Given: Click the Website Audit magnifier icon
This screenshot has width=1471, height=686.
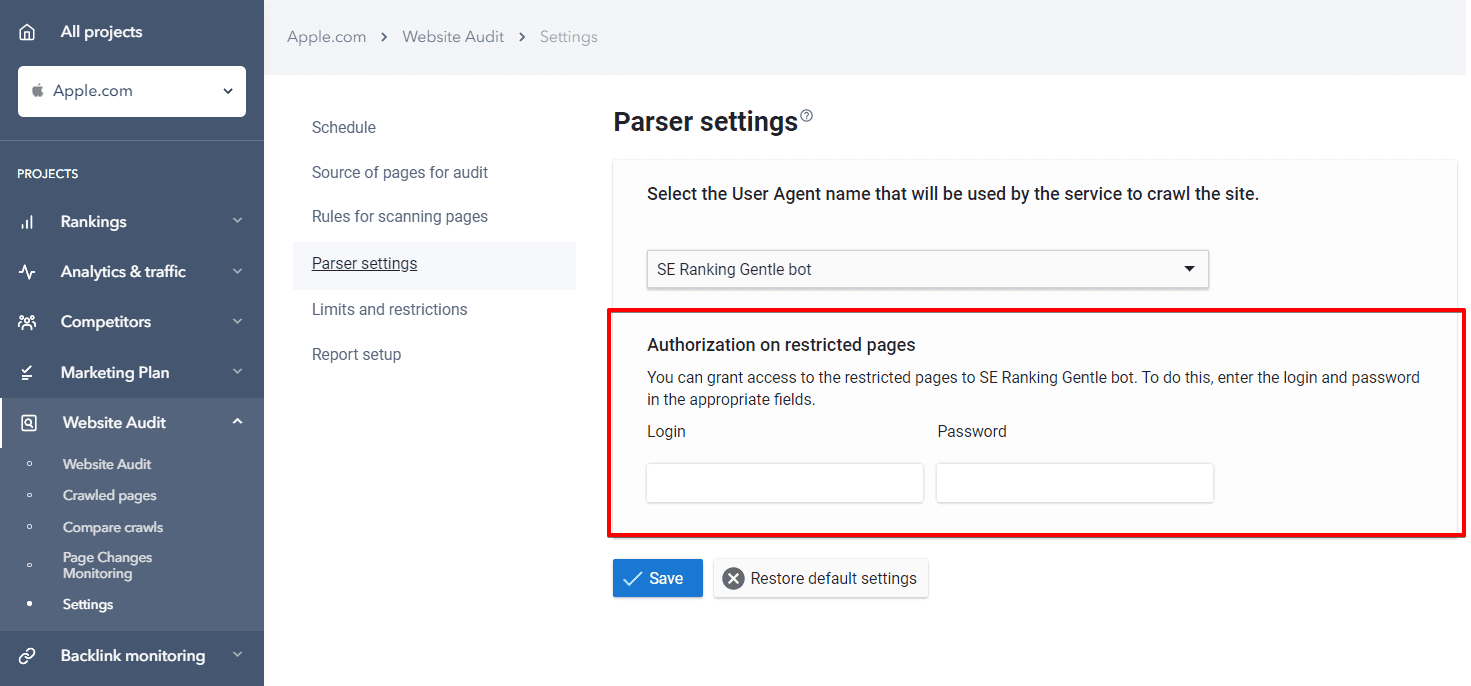Looking at the screenshot, I should click(x=29, y=423).
